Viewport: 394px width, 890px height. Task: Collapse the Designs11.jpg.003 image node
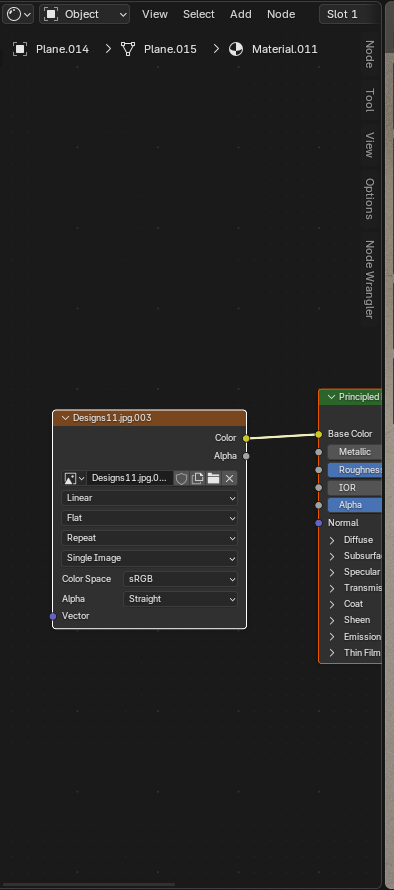pyautogui.click(x=65, y=418)
